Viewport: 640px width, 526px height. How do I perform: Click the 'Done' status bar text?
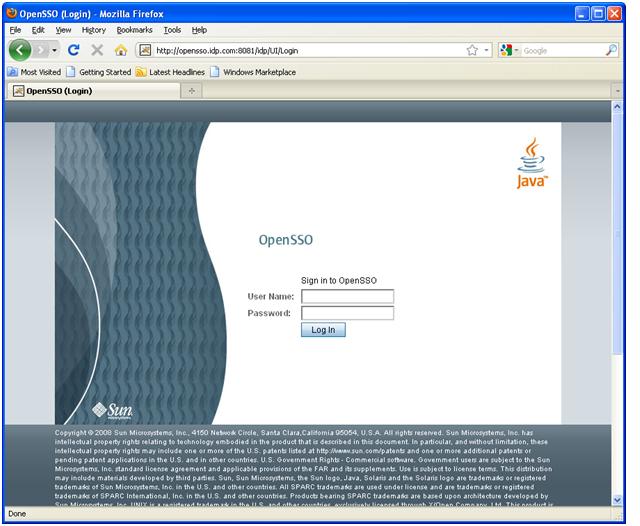[17, 514]
